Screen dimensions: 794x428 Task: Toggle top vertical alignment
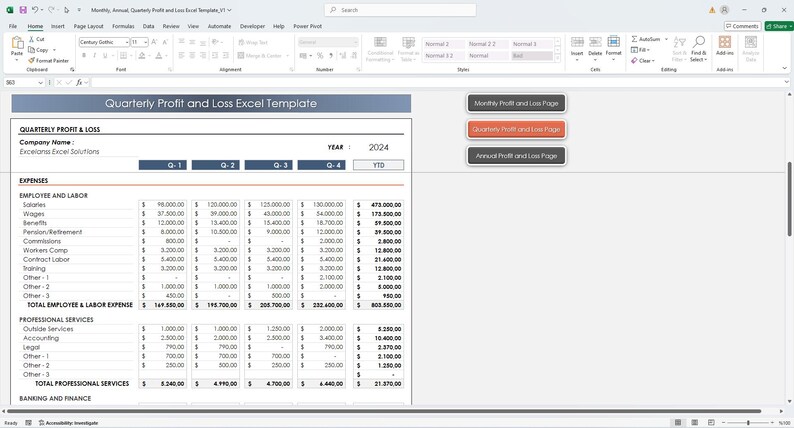(181, 42)
